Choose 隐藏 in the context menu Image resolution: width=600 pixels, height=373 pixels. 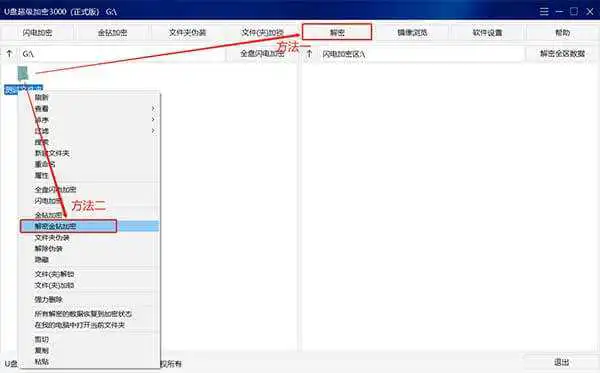point(89,260)
